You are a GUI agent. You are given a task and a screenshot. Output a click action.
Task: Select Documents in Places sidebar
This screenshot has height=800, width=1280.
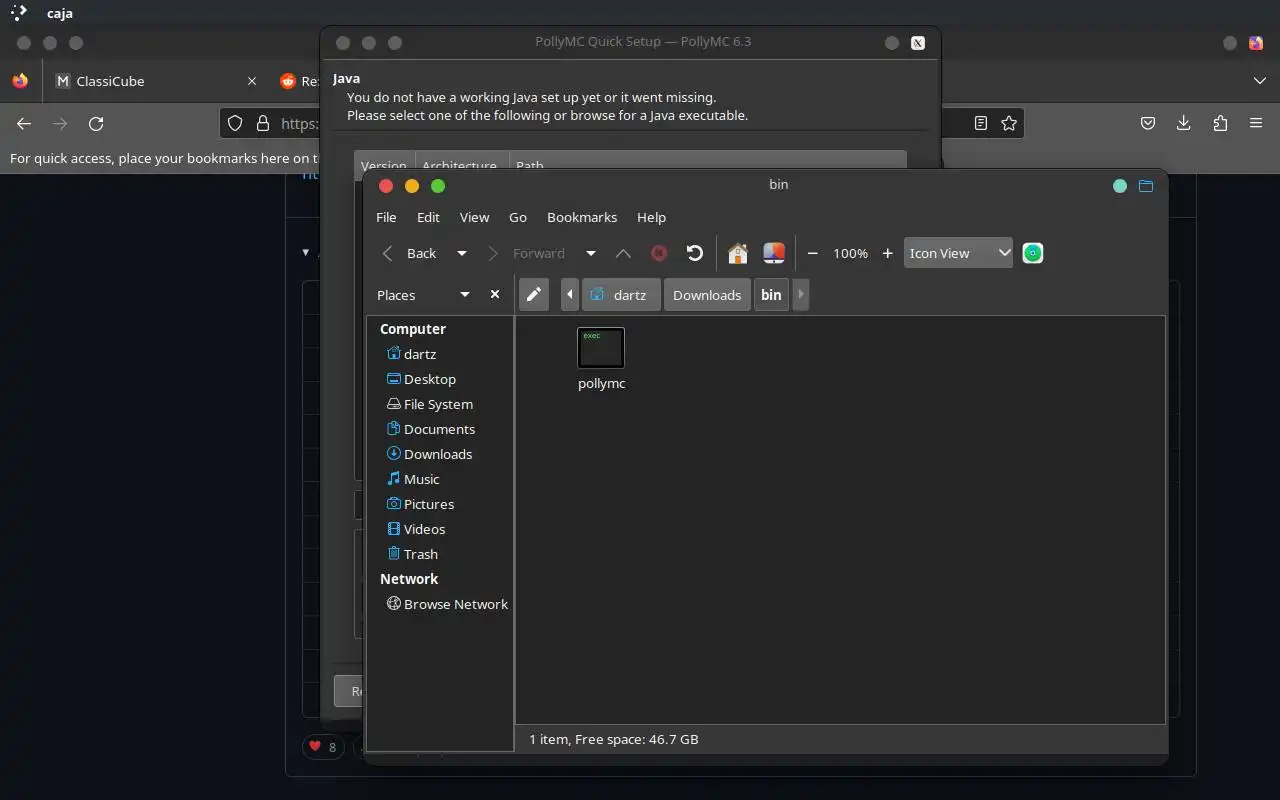tap(440, 429)
